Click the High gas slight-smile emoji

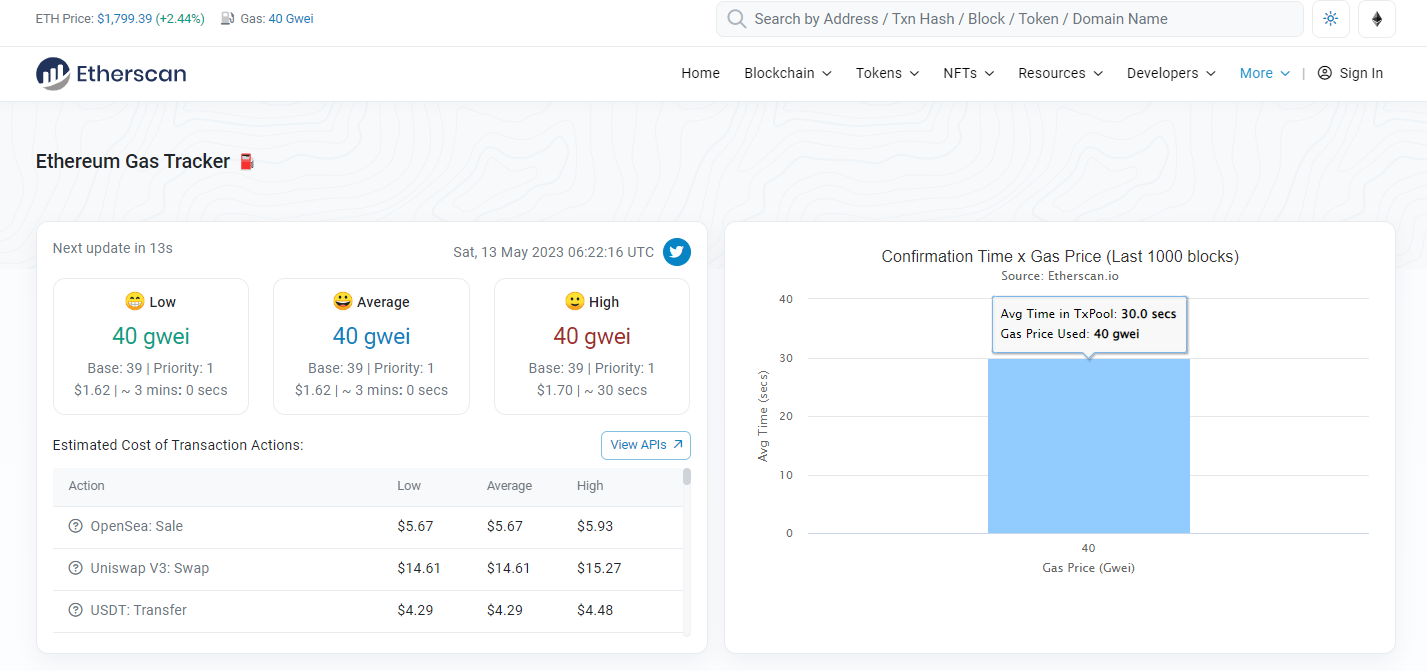coord(574,301)
